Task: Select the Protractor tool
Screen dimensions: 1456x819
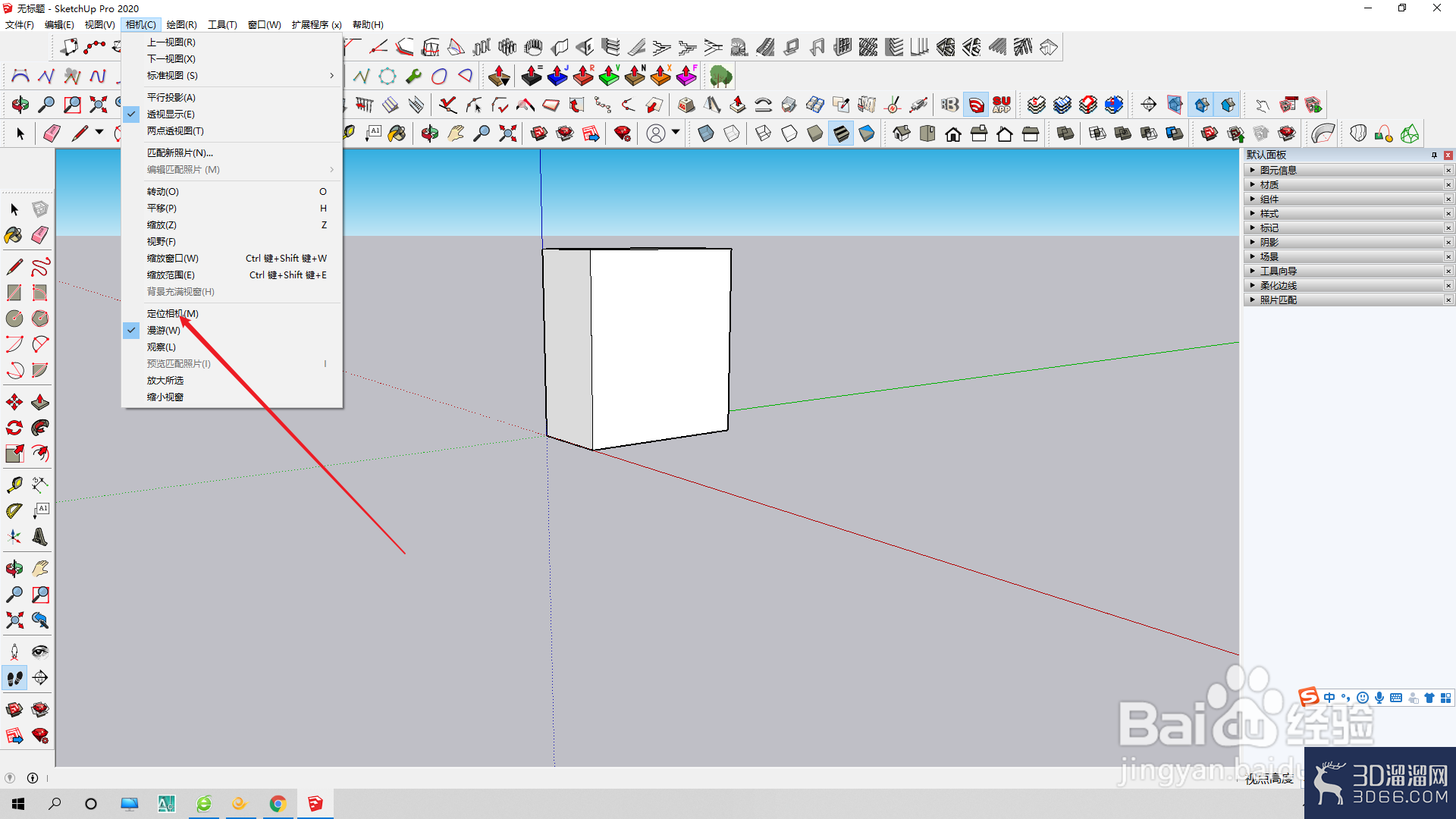Action: point(14,511)
